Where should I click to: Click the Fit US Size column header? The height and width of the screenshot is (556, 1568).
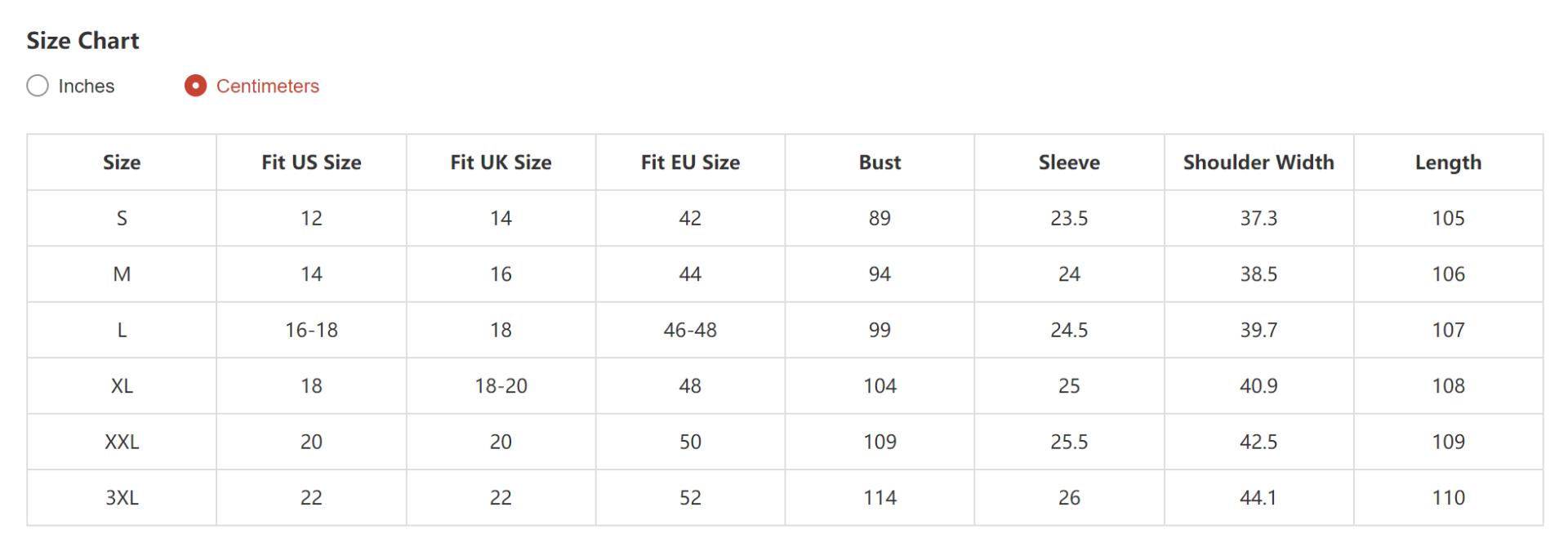[311, 162]
